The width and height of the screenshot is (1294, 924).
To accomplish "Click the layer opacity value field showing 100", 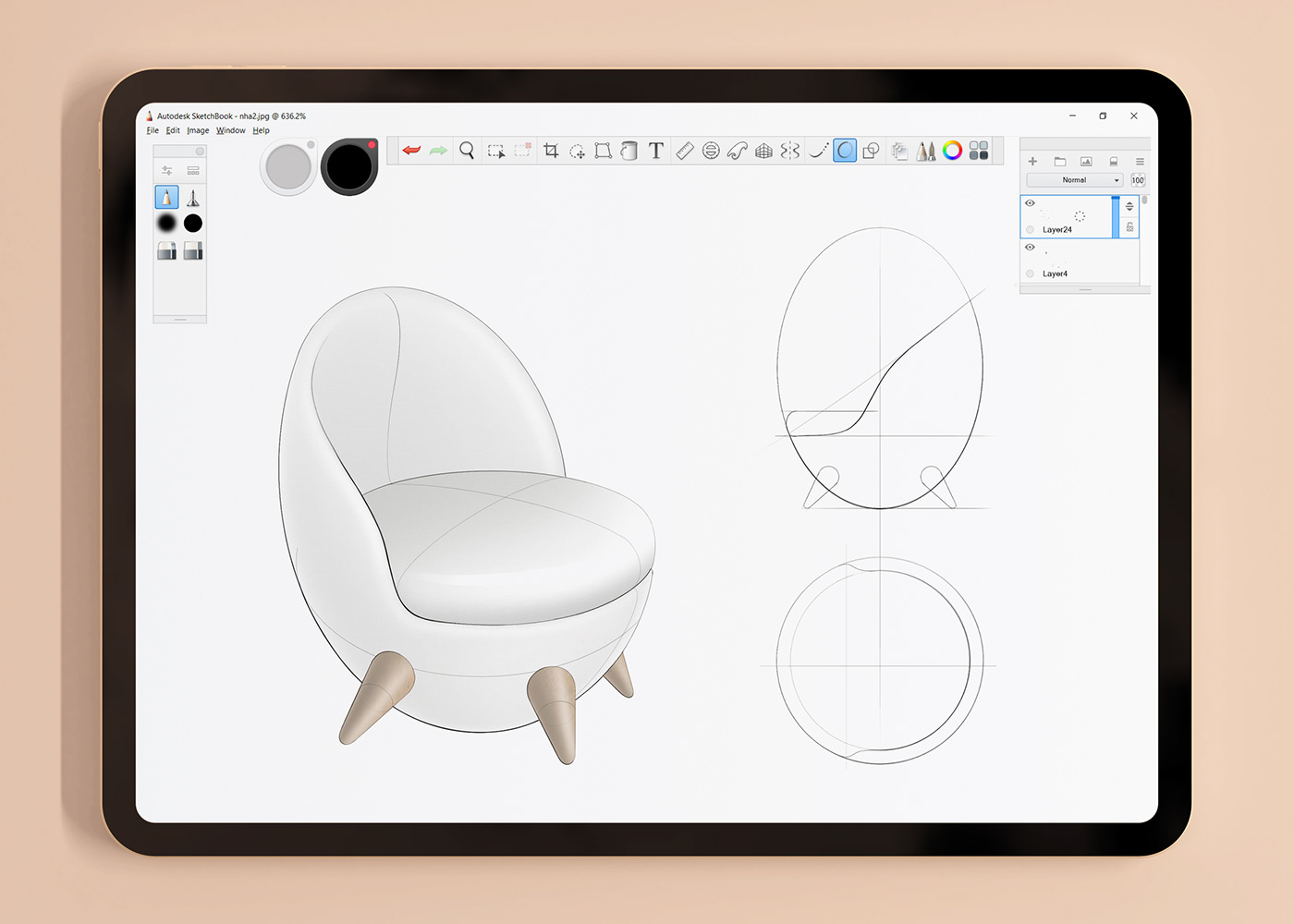I will [1138, 179].
